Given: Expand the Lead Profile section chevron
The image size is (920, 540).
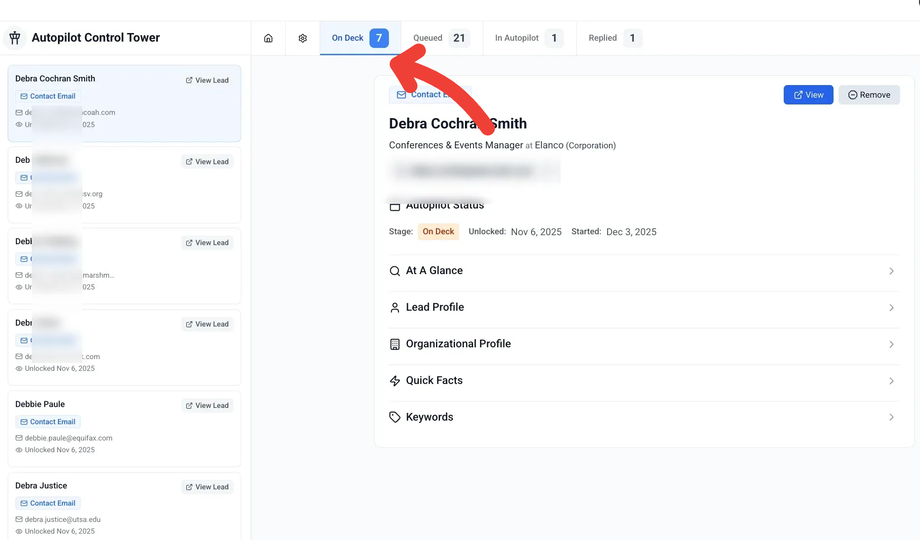Looking at the screenshot, I should coord(891,308).
